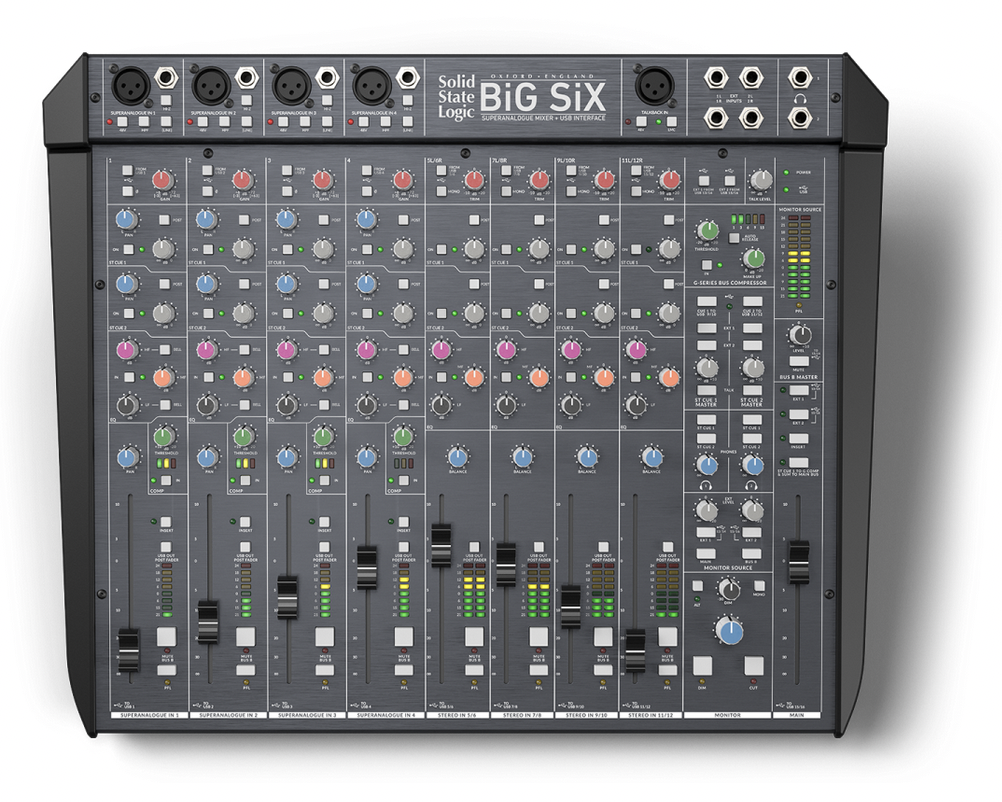Click the headphone icon beside the headphone output jacks
Image resolution: width=1002 pixels, height=802 pixels.
click(x=799, y=98)
